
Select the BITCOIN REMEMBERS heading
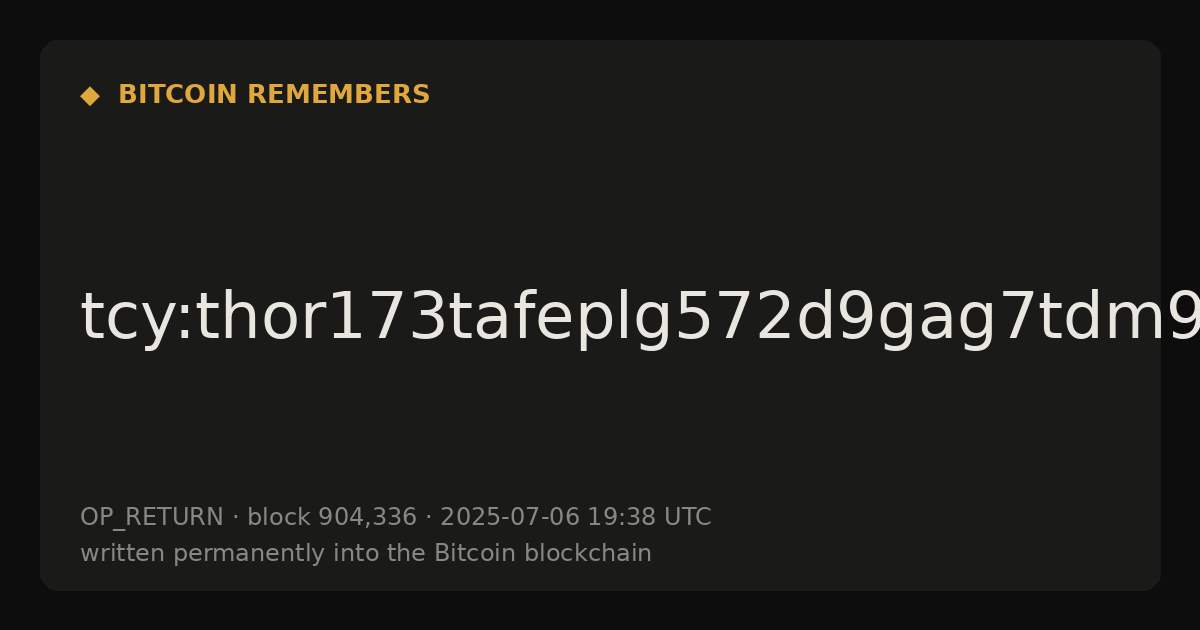point(274,95)
